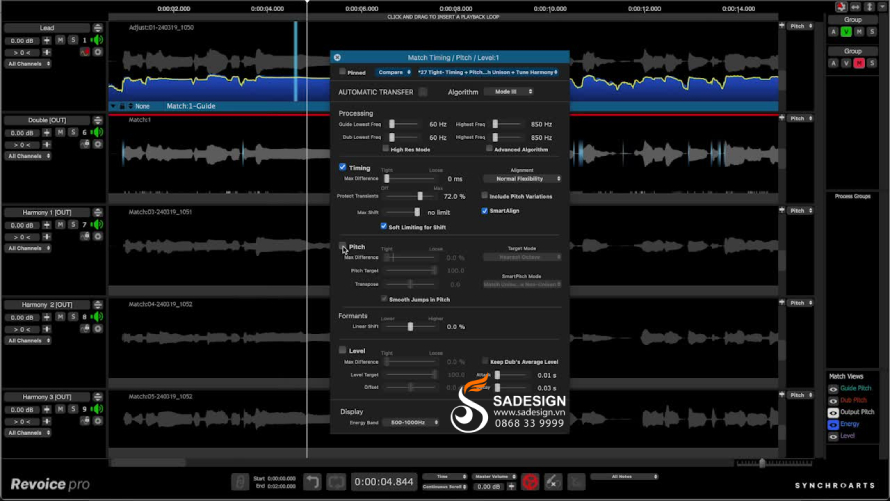Open the All Notes dropdown
Screen dimensions: 890x501
coord(624,477)
